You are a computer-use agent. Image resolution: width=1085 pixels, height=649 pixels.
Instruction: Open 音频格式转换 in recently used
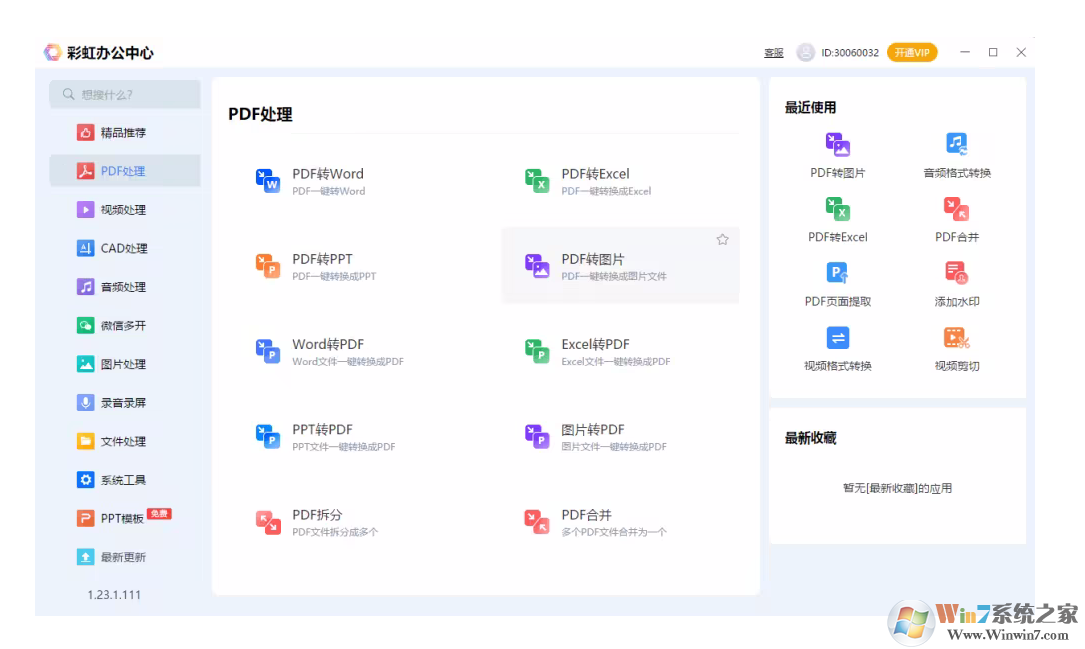point(957,144)
